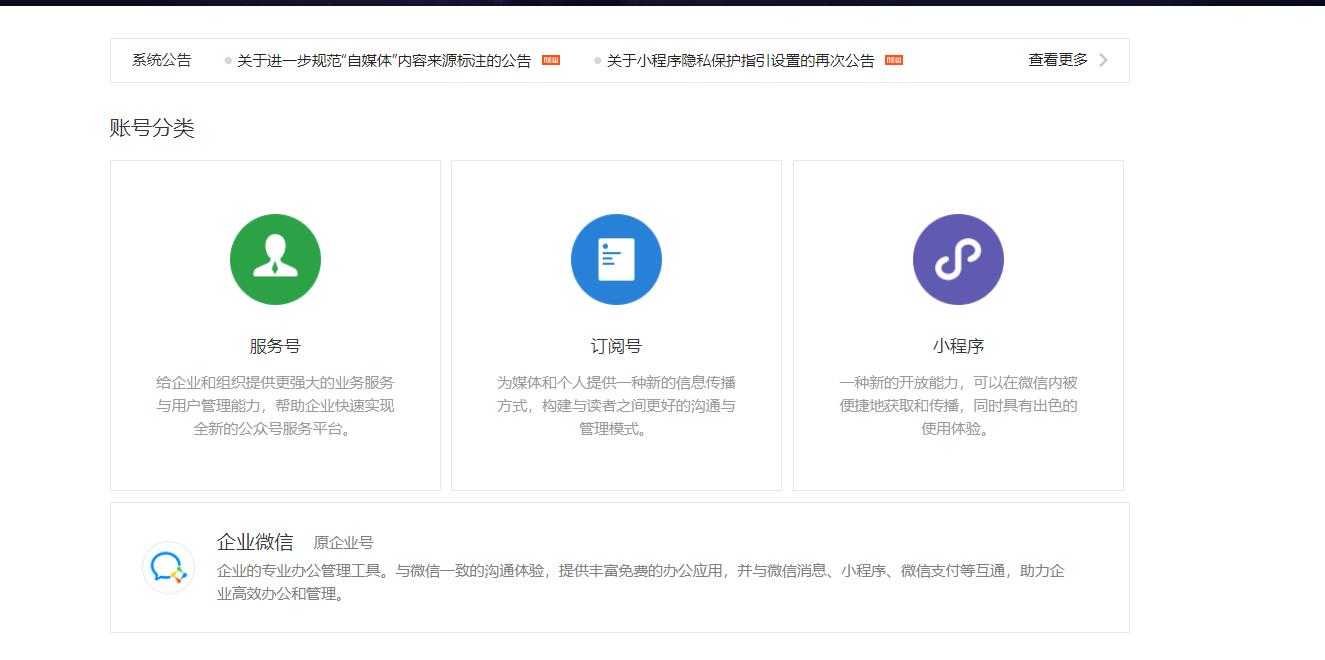Click the purple 小程序 icon
Viewport: 1325px width, 660px height.
click(958, 259)
